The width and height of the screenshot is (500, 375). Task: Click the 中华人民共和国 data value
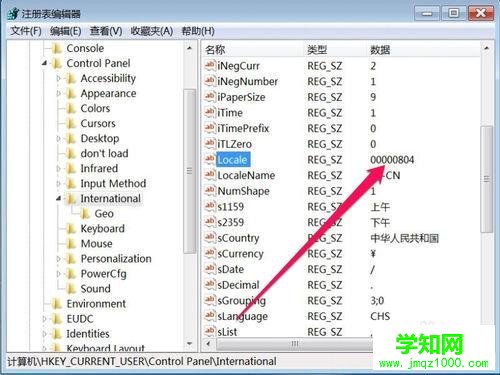point(404,238)
